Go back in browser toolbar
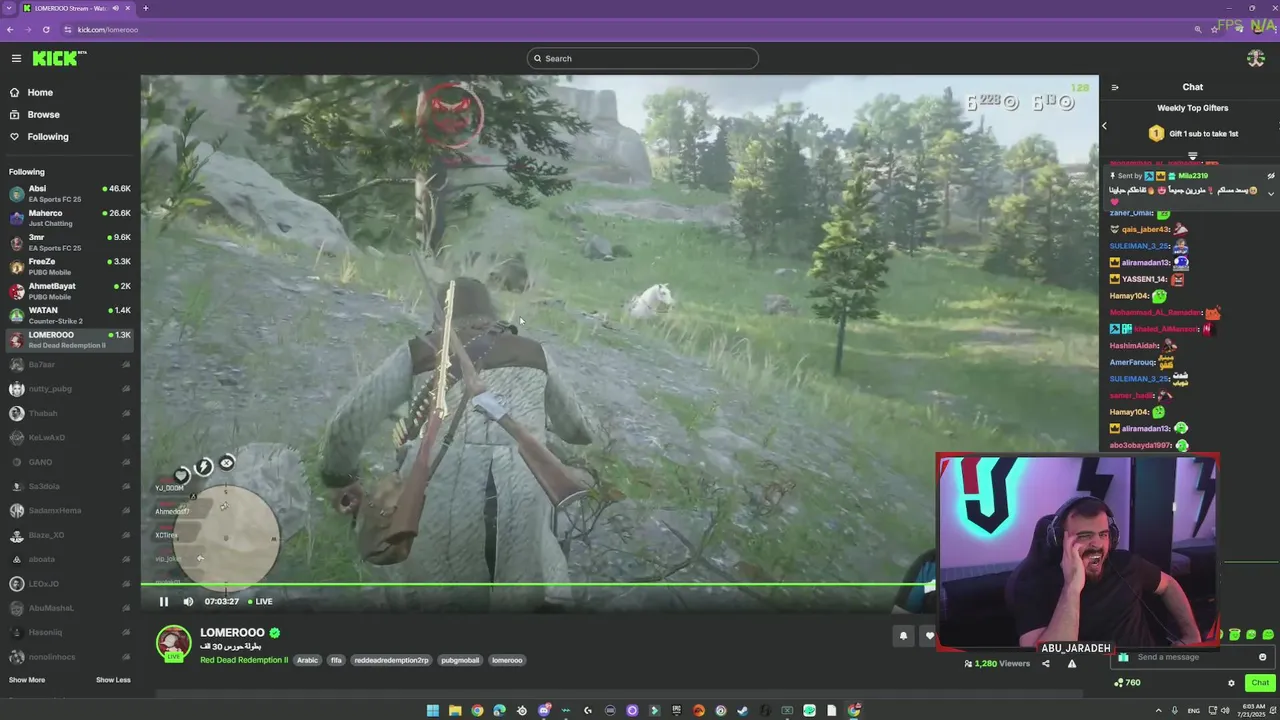Image resolution: width=1280 pixels, height=720 pixels. 10,29
